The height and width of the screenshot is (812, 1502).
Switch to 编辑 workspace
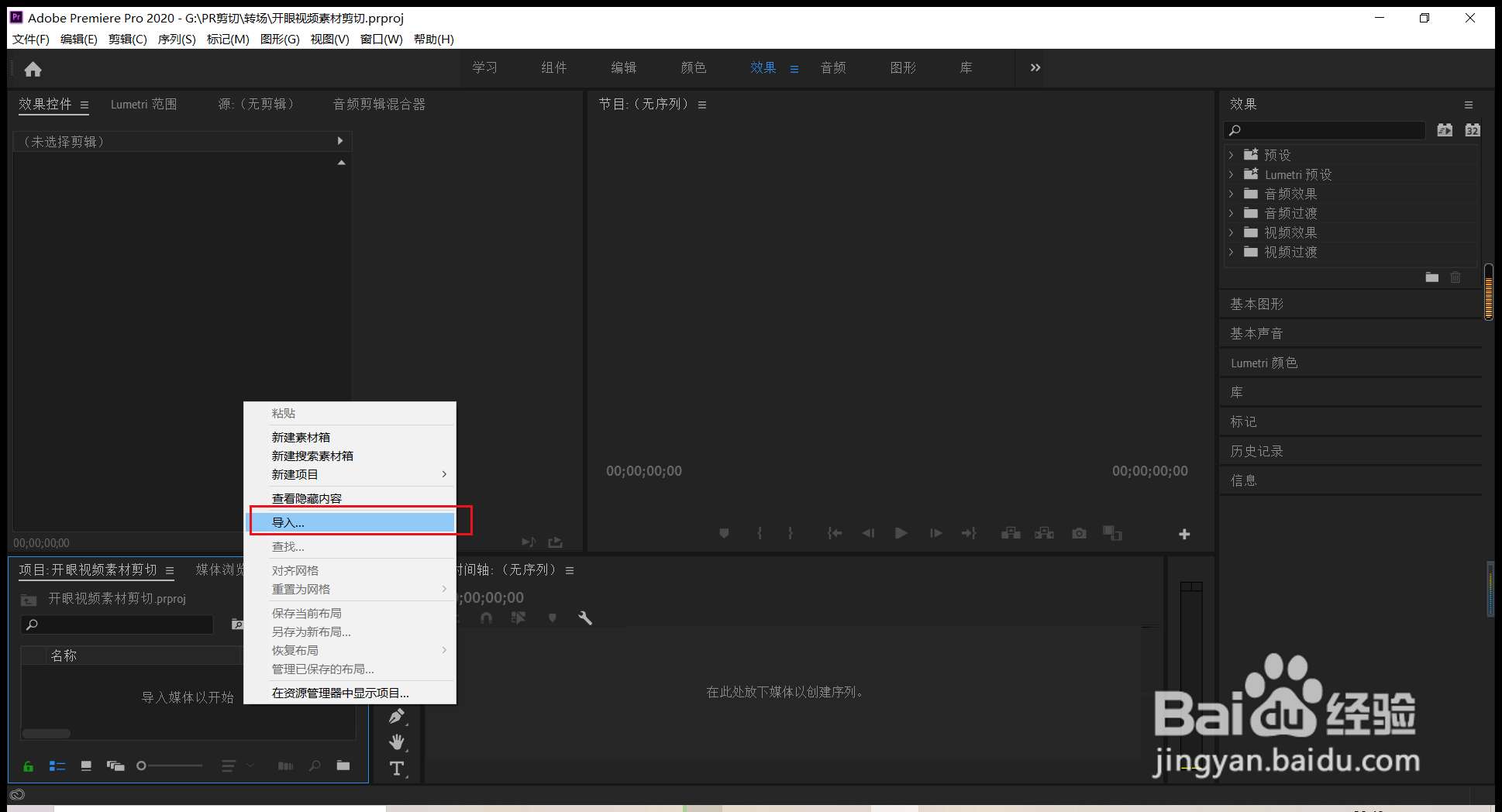pos(624,68)
